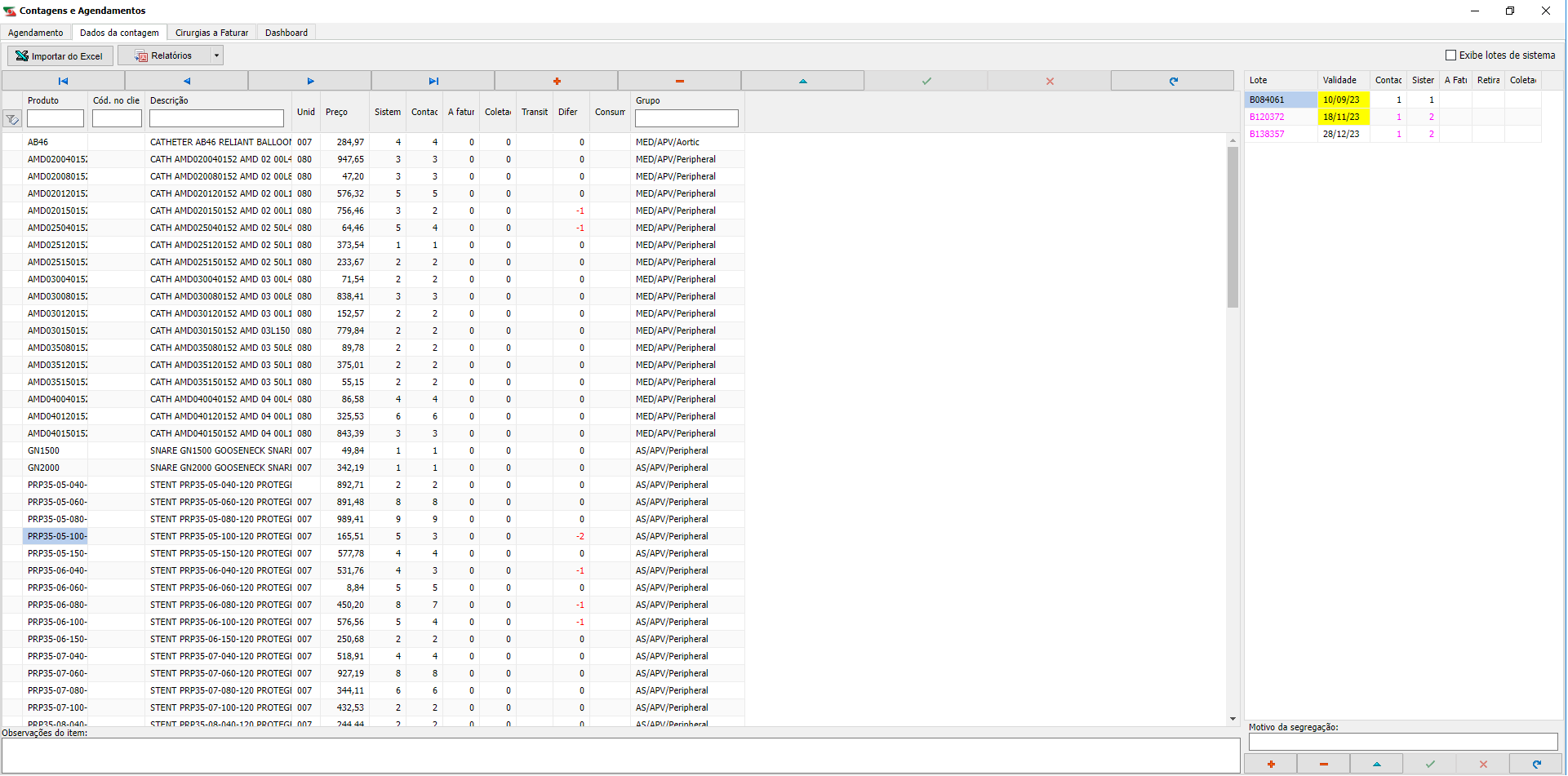Delete record with red minus button
The height and width of the screenshot is (776, 1568).
click(x=679, y=81)
